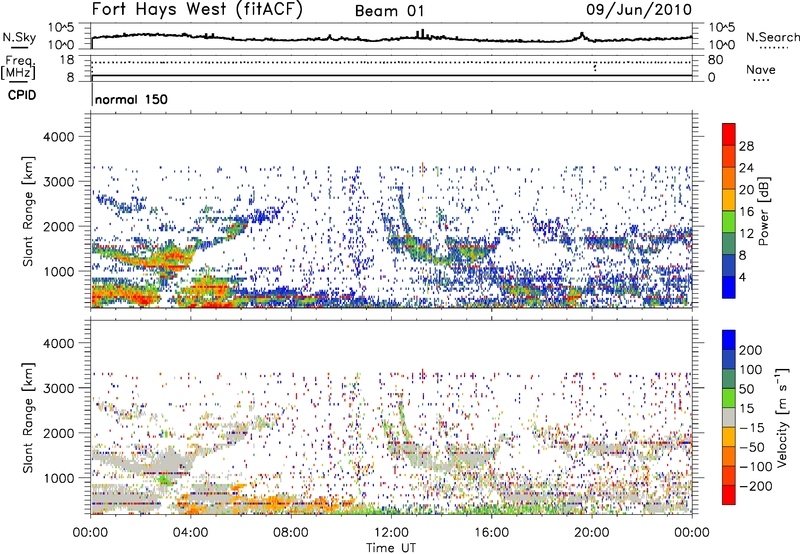Image resolution: width=800 pixels, height=554 pixels.
Task: Click the 'Power [dB]' colorbar label
Action: click(763, 211)
